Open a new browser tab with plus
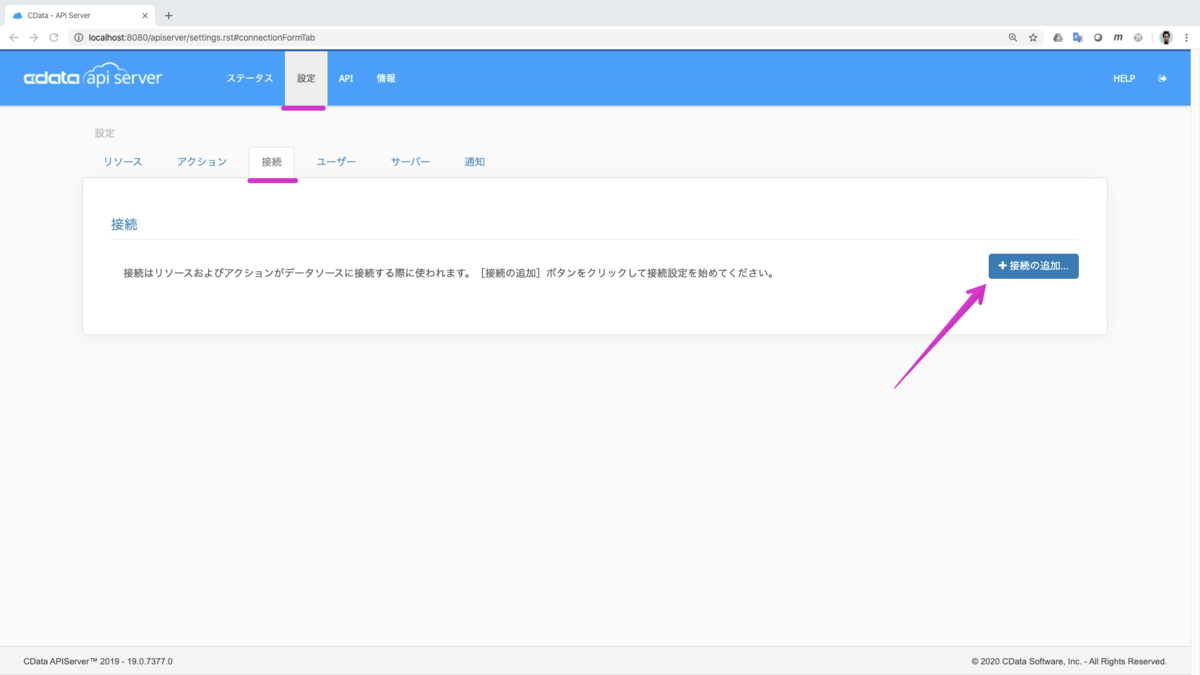The width and height of the screenshot is (1200, 675). click(168, 15)
